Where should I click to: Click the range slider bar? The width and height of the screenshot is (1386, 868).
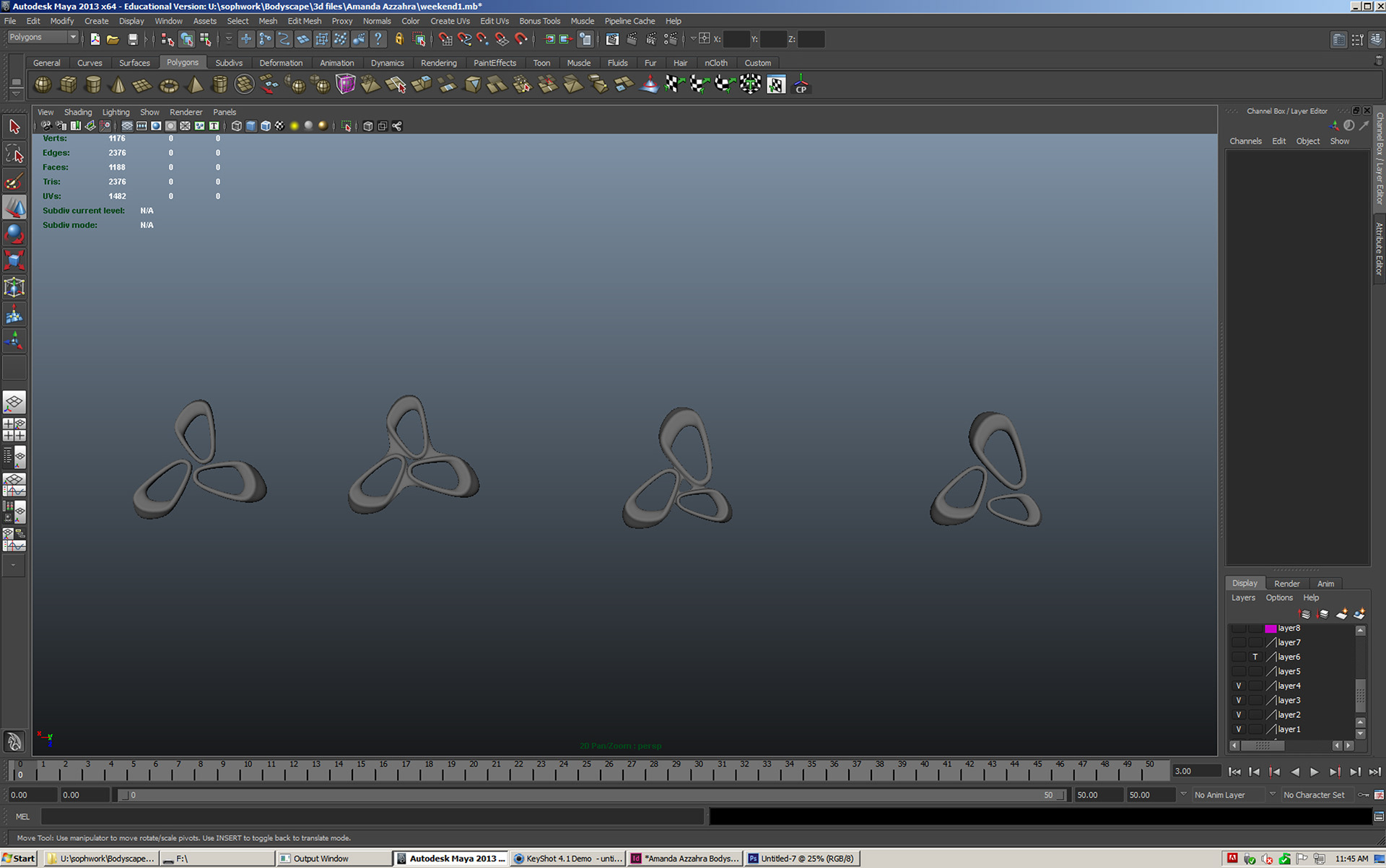(592, 795)
